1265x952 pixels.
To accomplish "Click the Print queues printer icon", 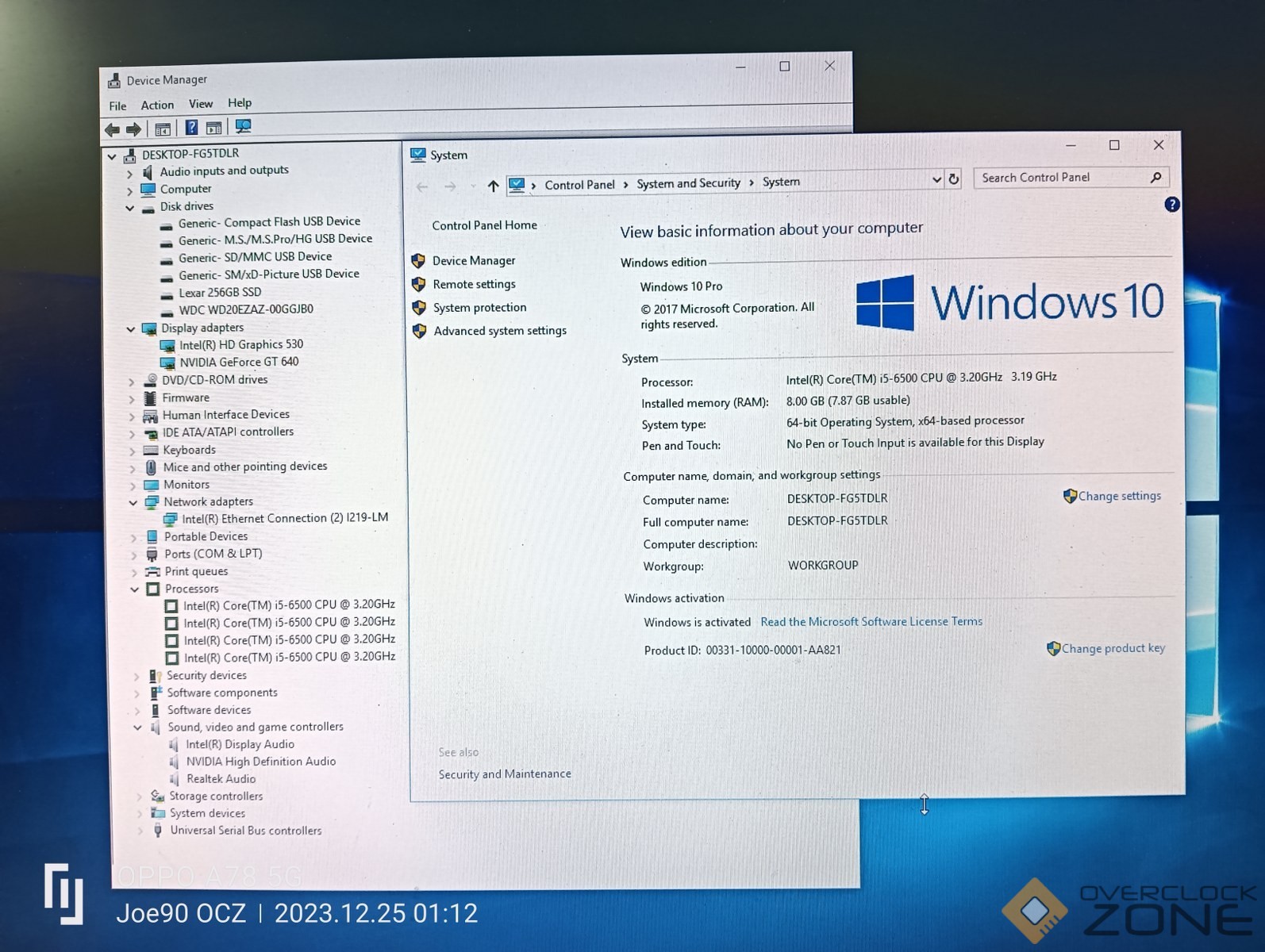I will (152, 572).
